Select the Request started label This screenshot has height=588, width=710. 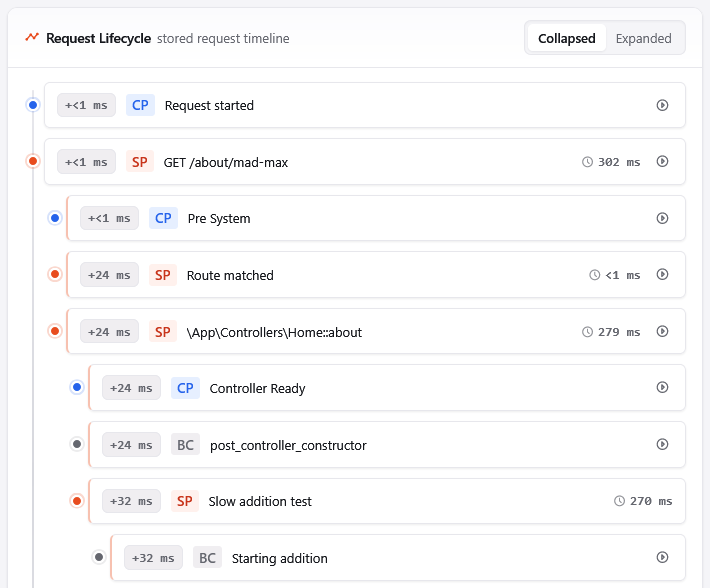[209, 105]
